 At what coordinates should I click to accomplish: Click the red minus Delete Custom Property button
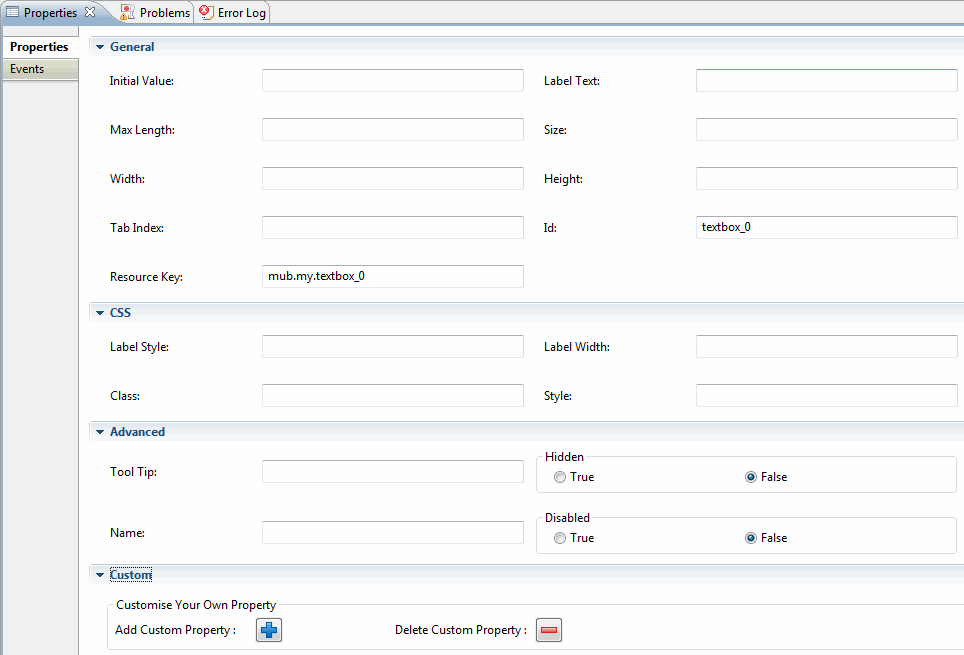click(549, 630)
